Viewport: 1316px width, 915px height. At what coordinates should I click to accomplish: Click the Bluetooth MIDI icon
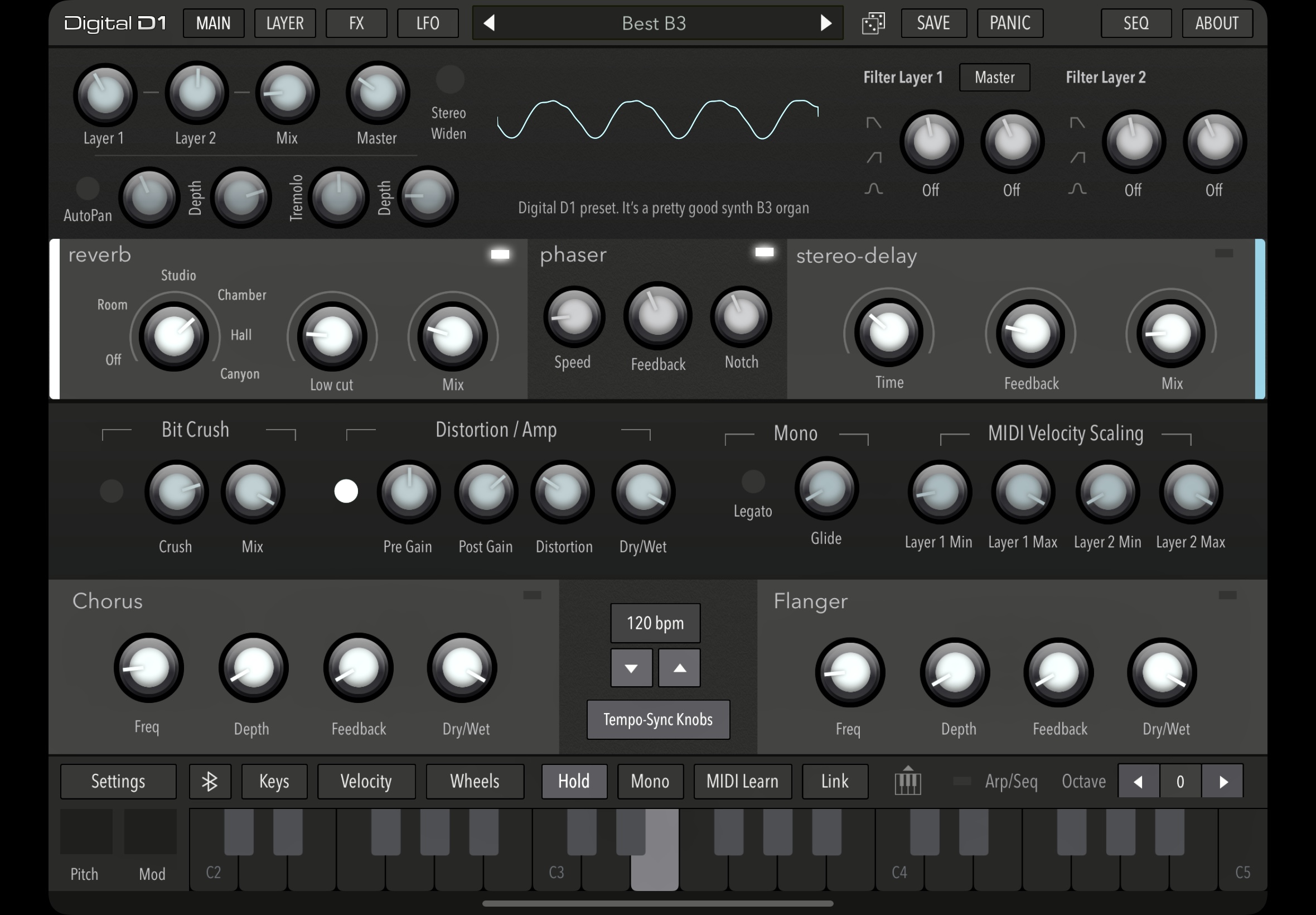pos(210,782)
